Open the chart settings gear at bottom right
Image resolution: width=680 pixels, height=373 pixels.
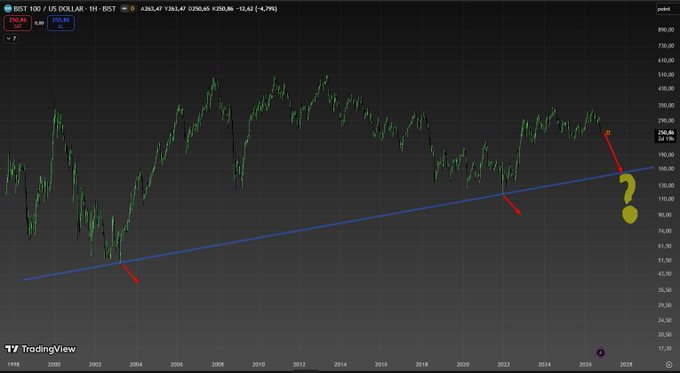(669, 364)
